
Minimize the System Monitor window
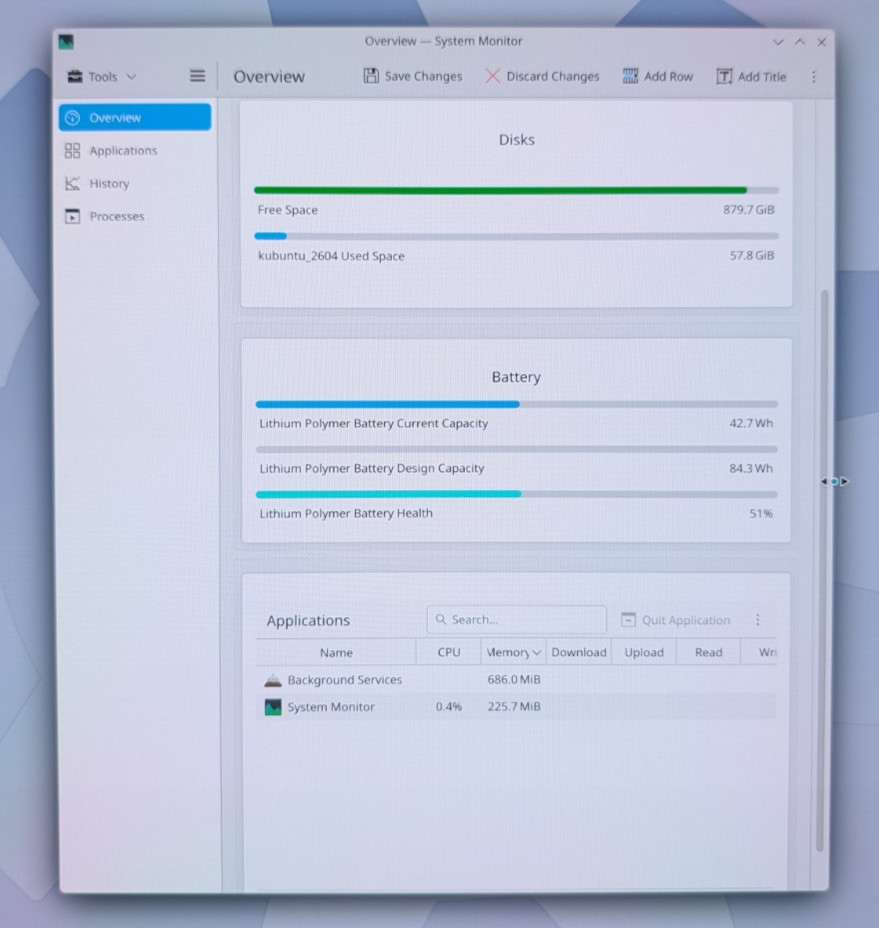[778, 42]
